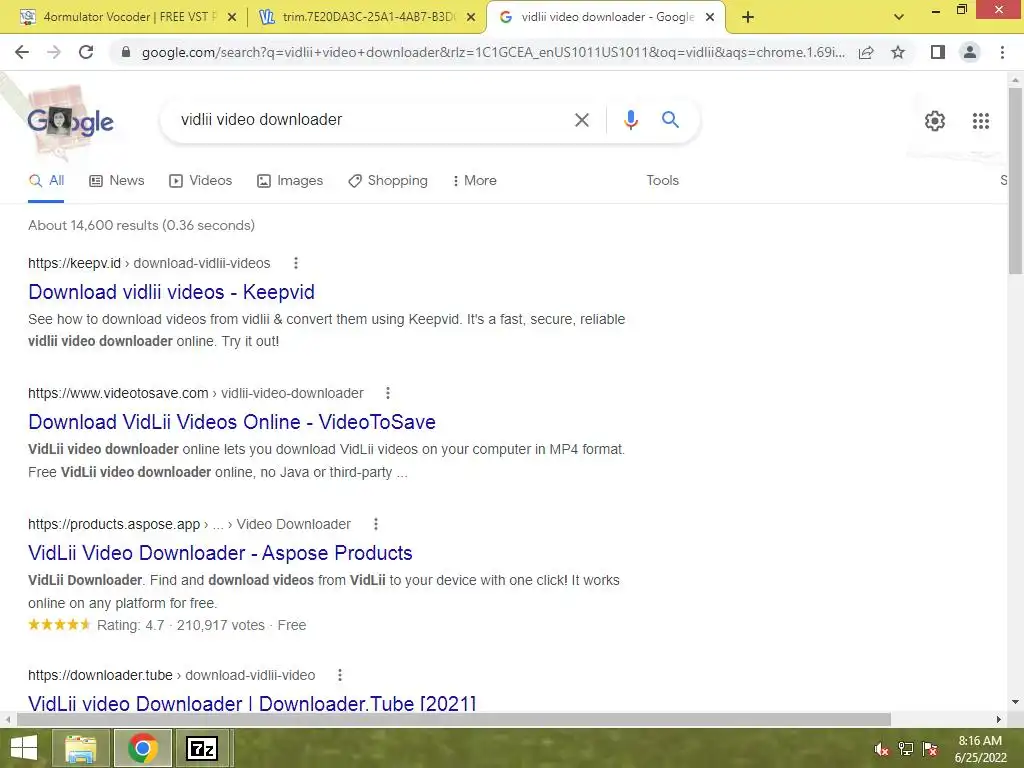Select the Videos results tab
Image resolution: width=1024 pixels, height=768 pixels.
click(x=200, y=181)
